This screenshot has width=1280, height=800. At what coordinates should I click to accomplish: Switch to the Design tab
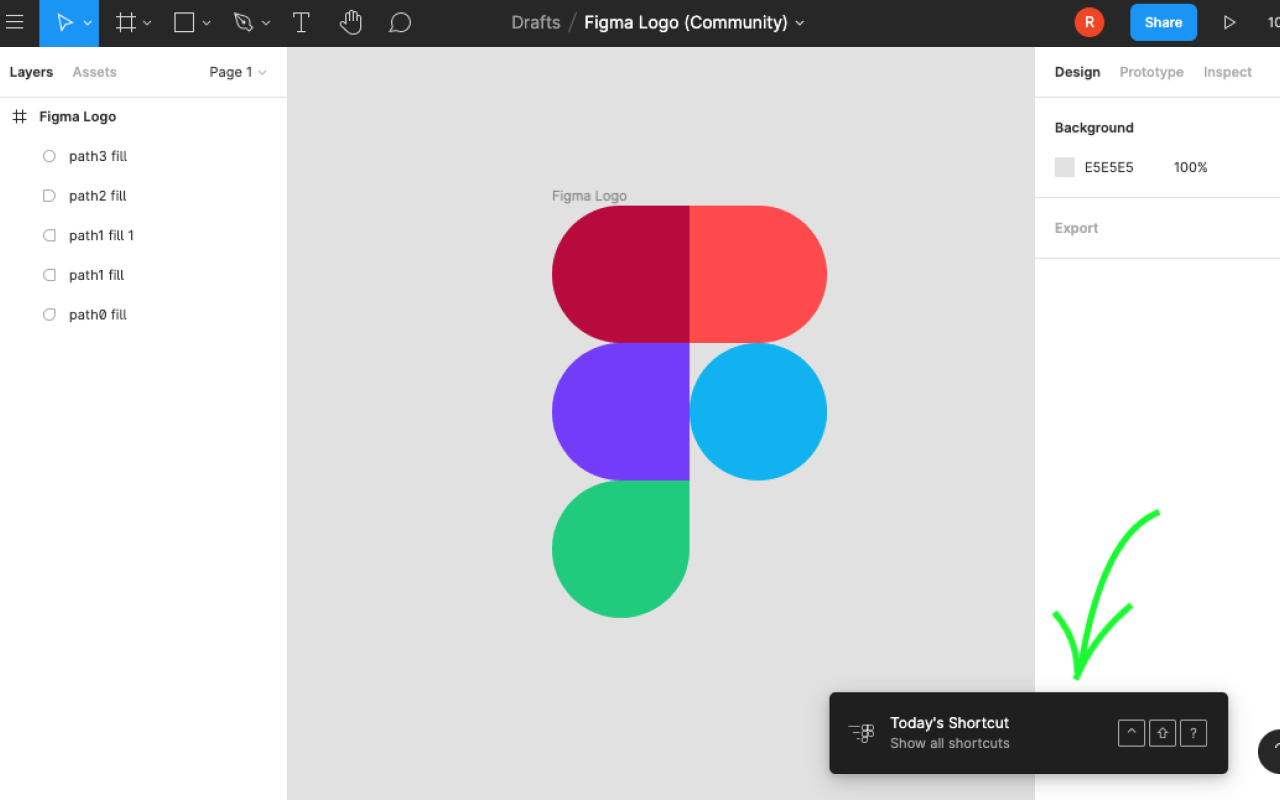(1077, 72)
